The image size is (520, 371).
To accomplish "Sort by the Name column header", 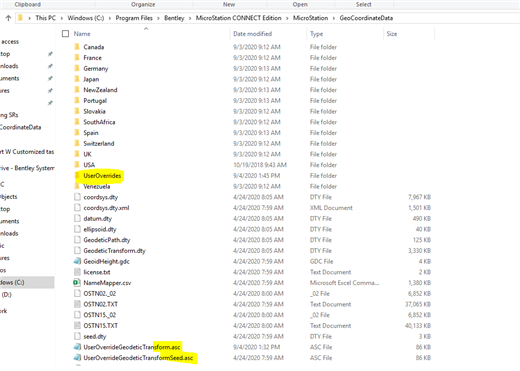I will pos(82,34).
